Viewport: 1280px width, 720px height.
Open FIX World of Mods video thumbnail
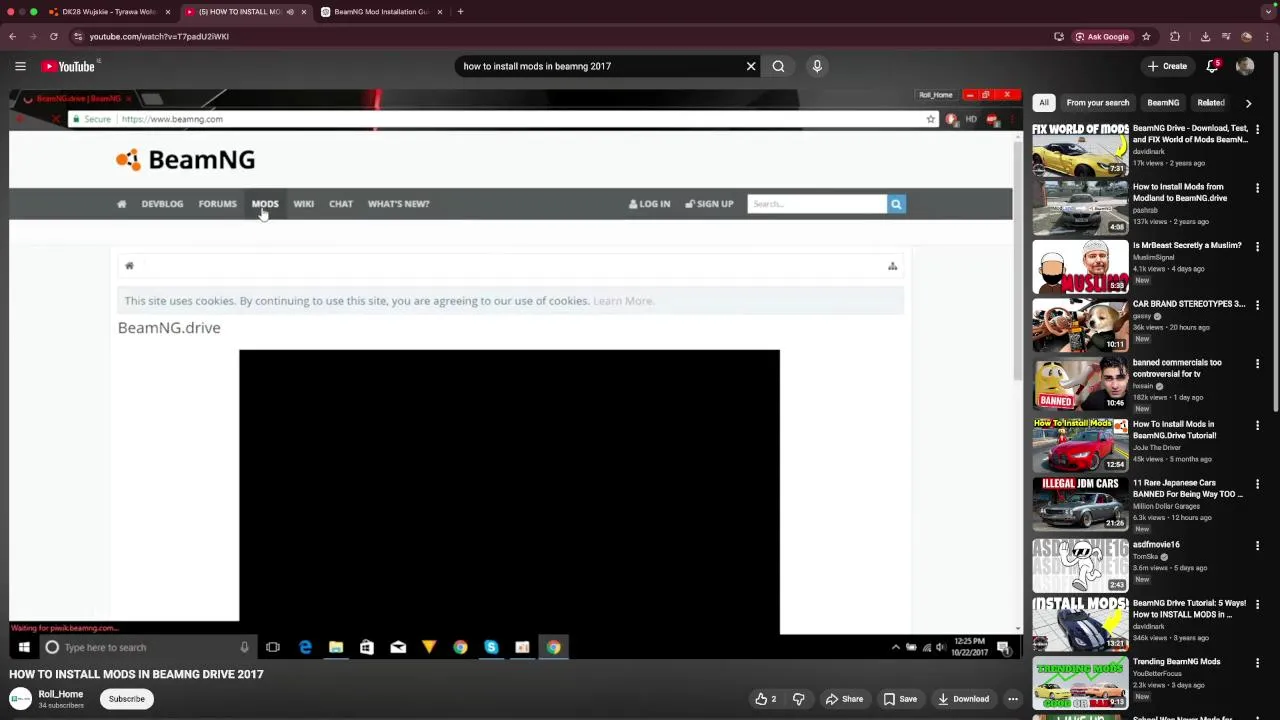click(1080, 148)
